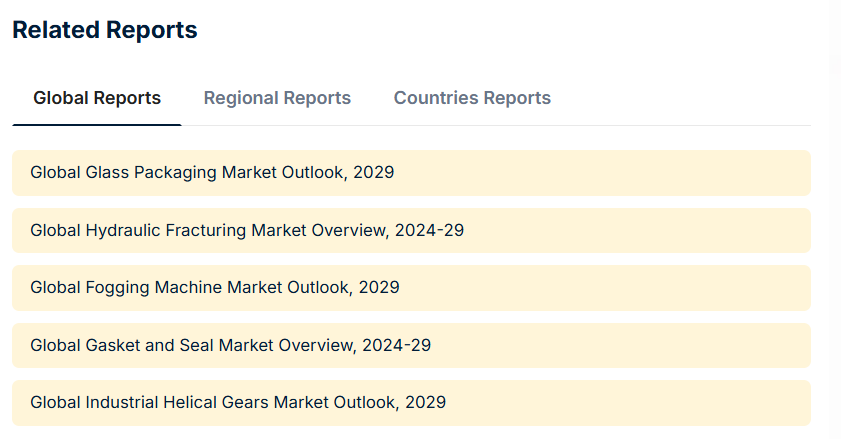Viewport: 841px width, 439px height.
Task: Open Global Hydraulic Fracturing Market Overview report
Action: coord(246,230)
